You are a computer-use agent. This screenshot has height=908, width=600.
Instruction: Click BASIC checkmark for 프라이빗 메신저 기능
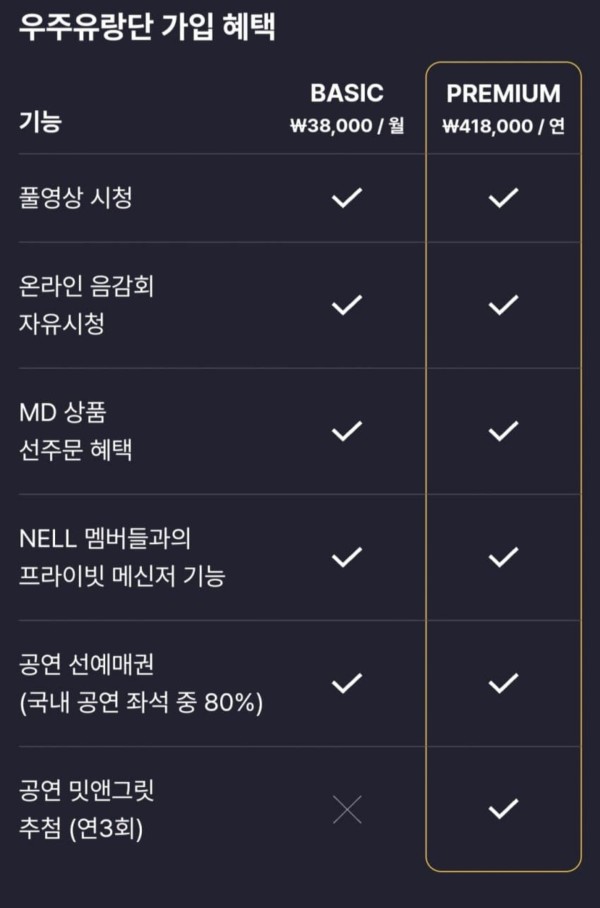point(347,557)
